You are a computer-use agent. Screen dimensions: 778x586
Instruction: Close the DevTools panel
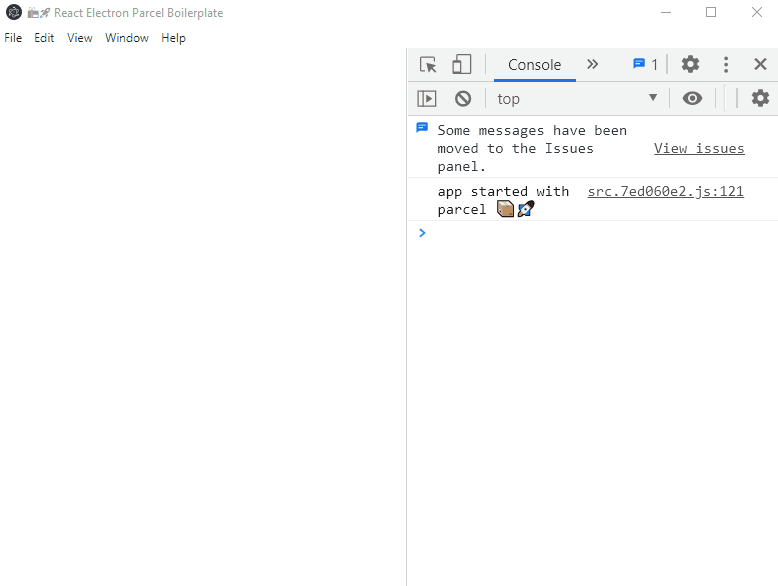760,65
